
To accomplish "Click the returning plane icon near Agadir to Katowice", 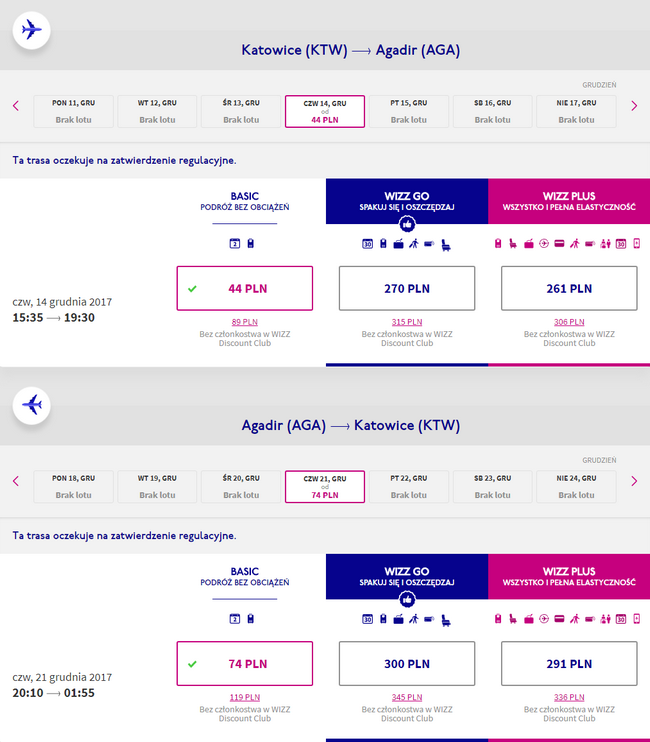I will point(31,405).
